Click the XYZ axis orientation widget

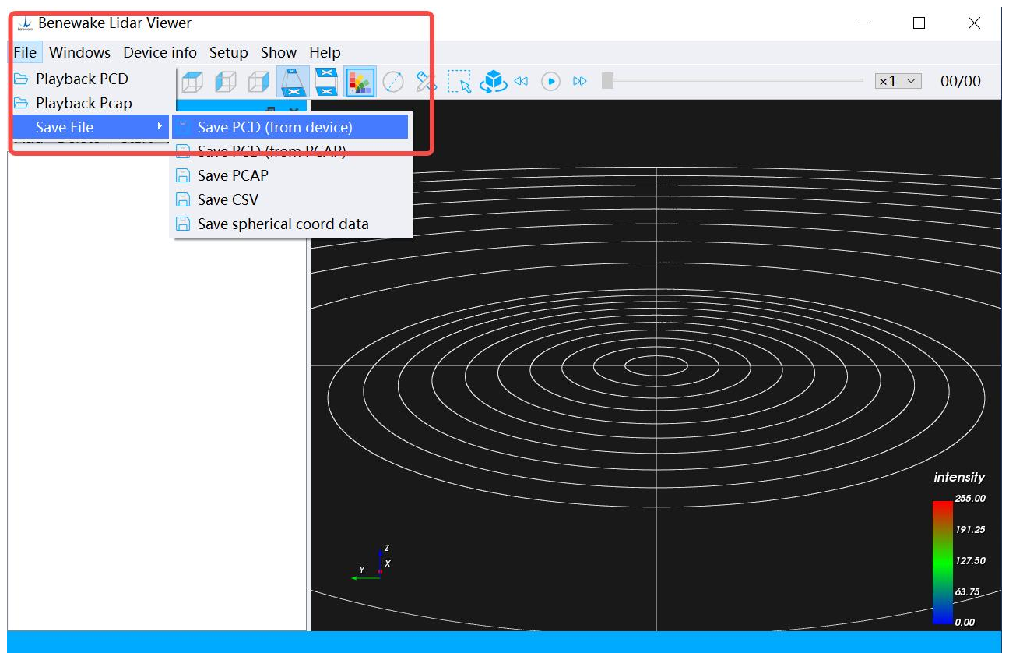[x=373, y=564]
